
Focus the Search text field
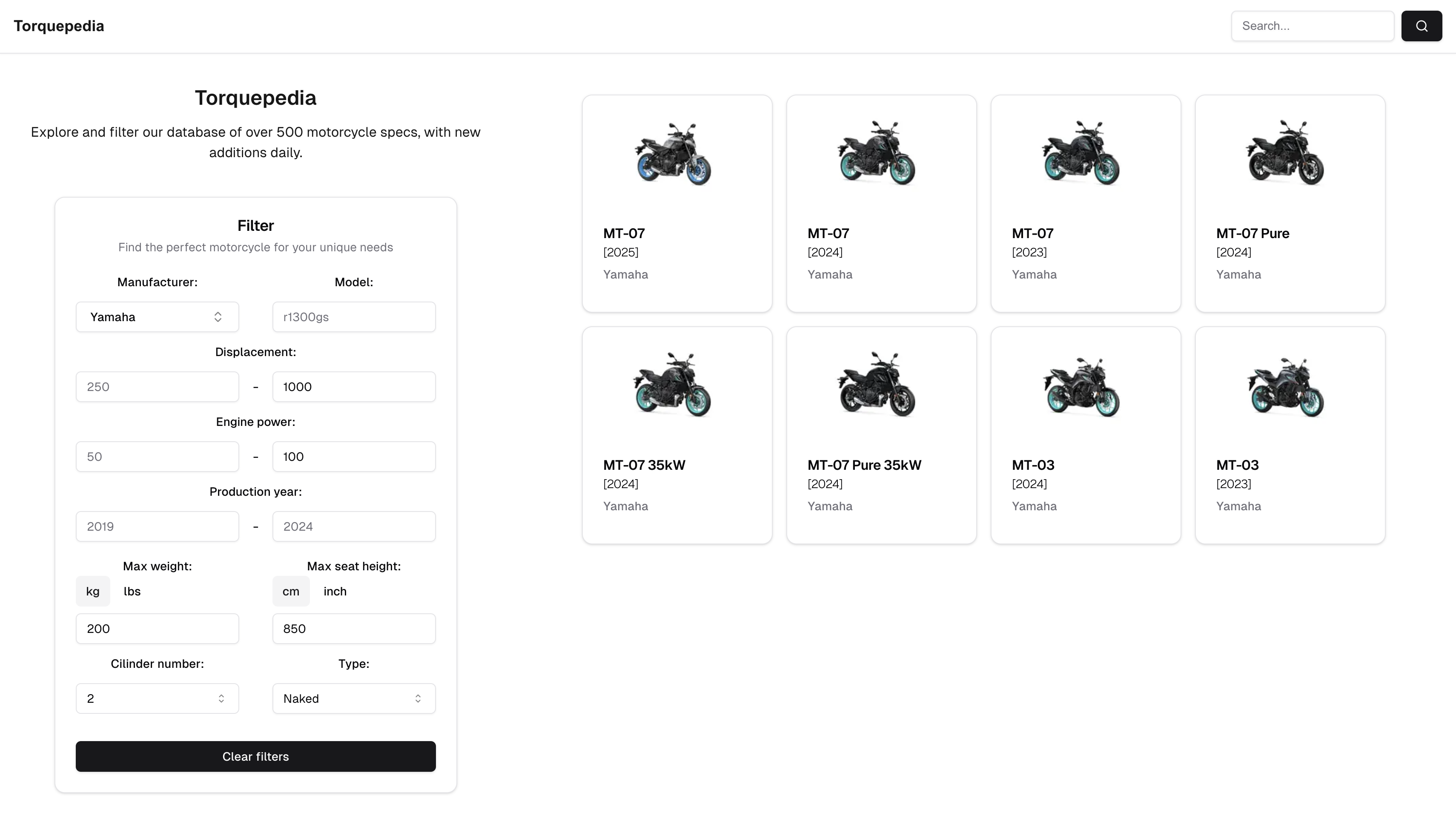(1312, 26)
